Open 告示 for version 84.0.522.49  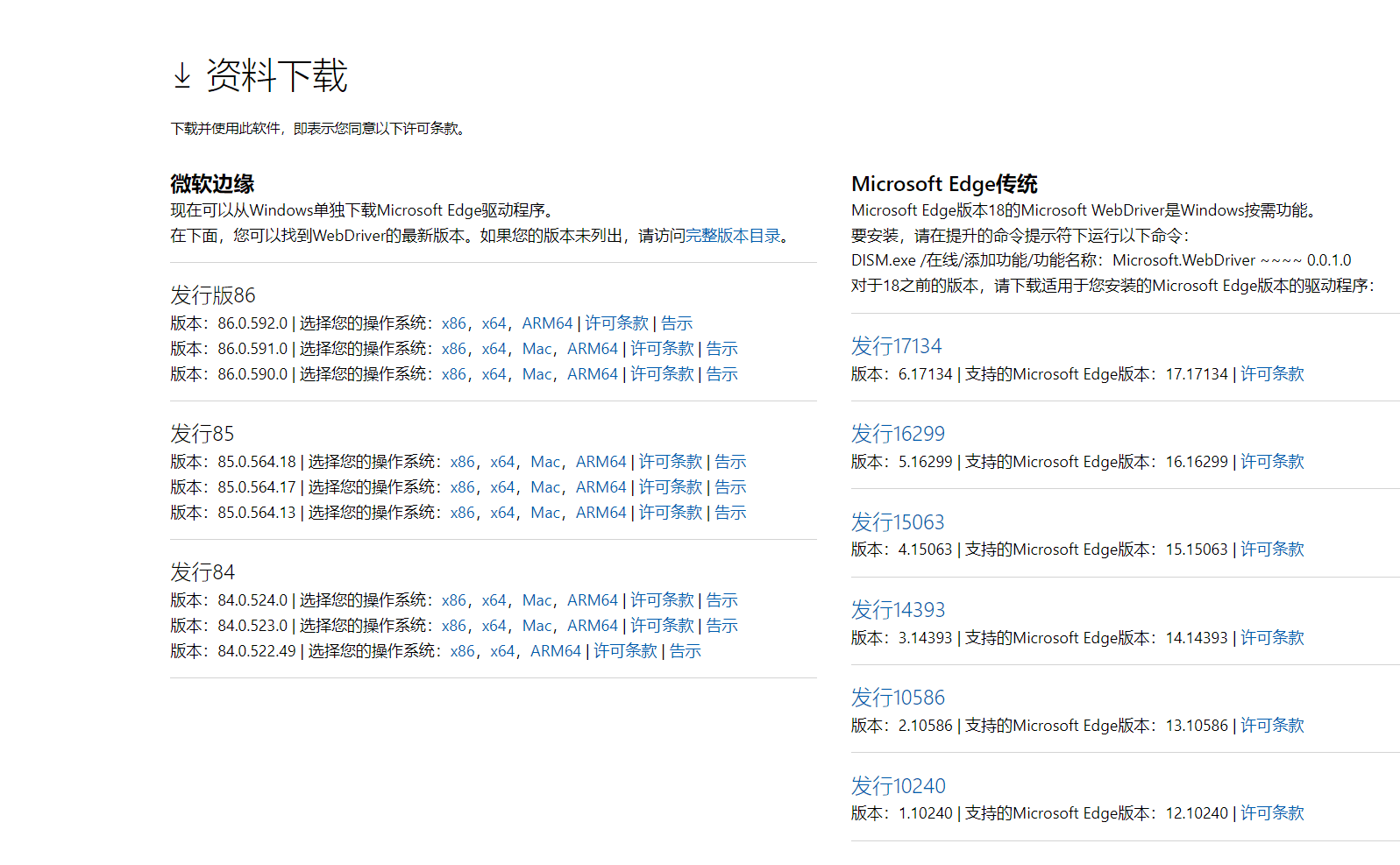686,651
